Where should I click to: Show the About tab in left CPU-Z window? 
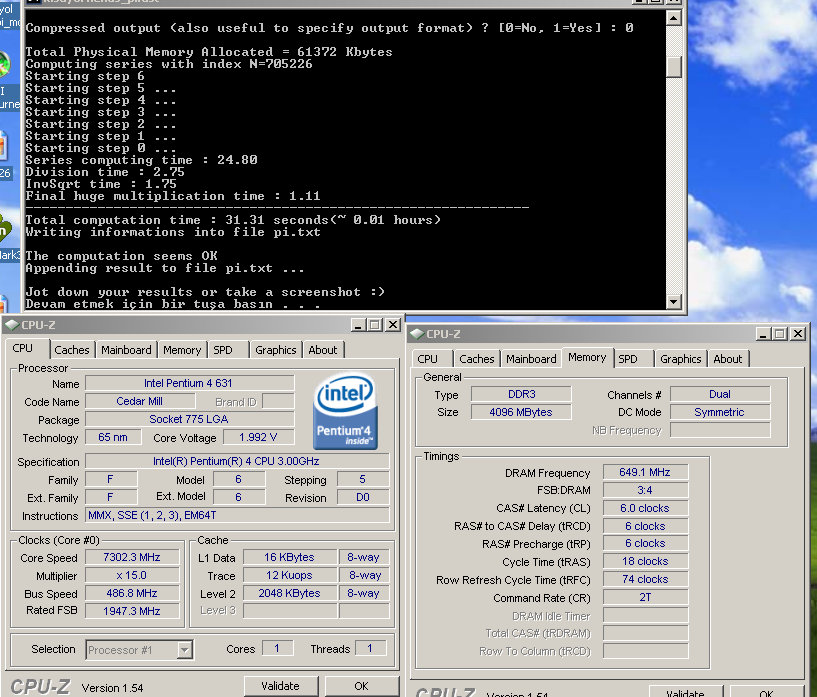pos(323,350)
